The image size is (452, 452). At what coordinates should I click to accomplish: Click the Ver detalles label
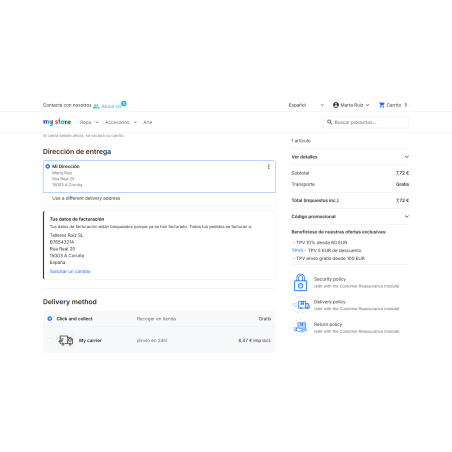304,157
